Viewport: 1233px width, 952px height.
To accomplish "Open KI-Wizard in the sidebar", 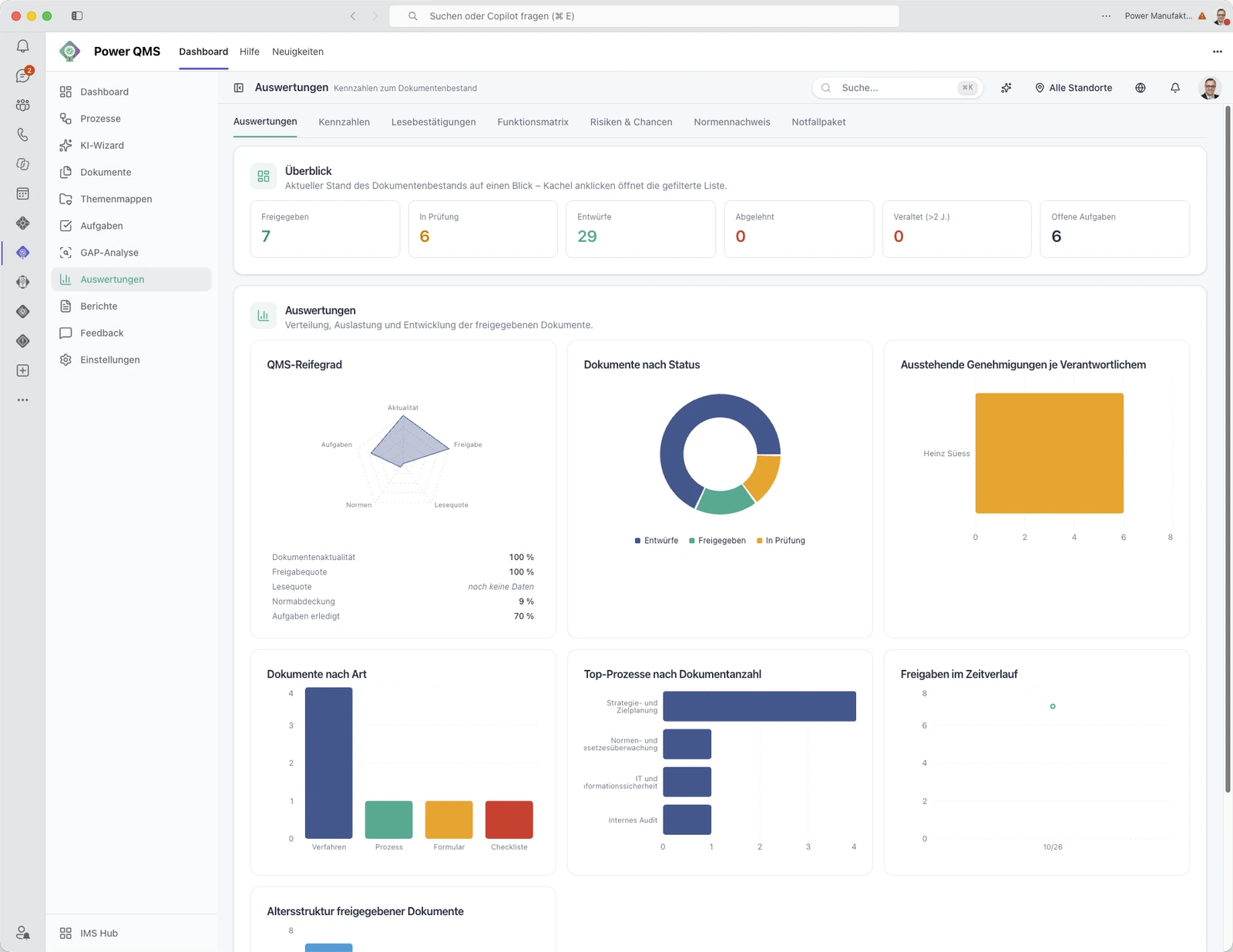I will tap(131, 146).
